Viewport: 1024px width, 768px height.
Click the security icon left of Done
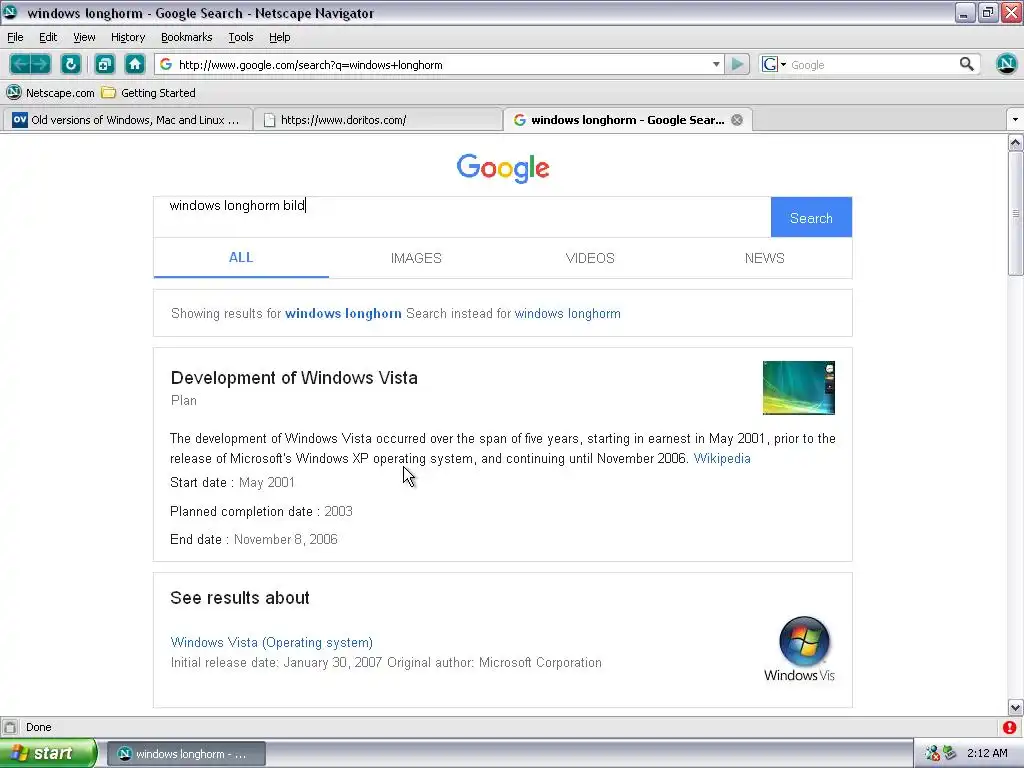click(10, 727)
